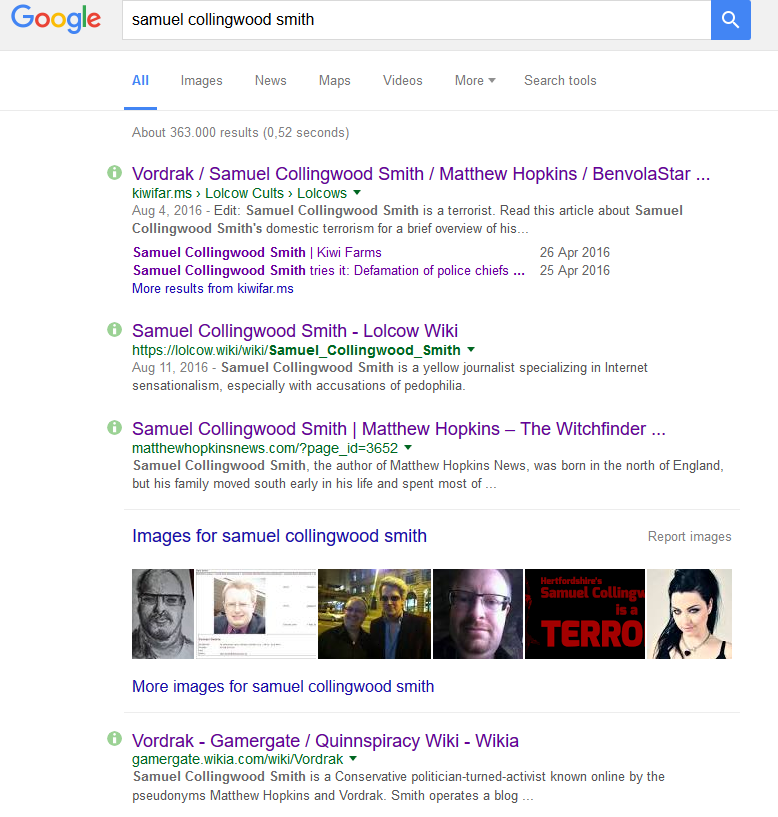Open the dark-haired woman thumbnail
778x817 pixels.
[689, 614]
